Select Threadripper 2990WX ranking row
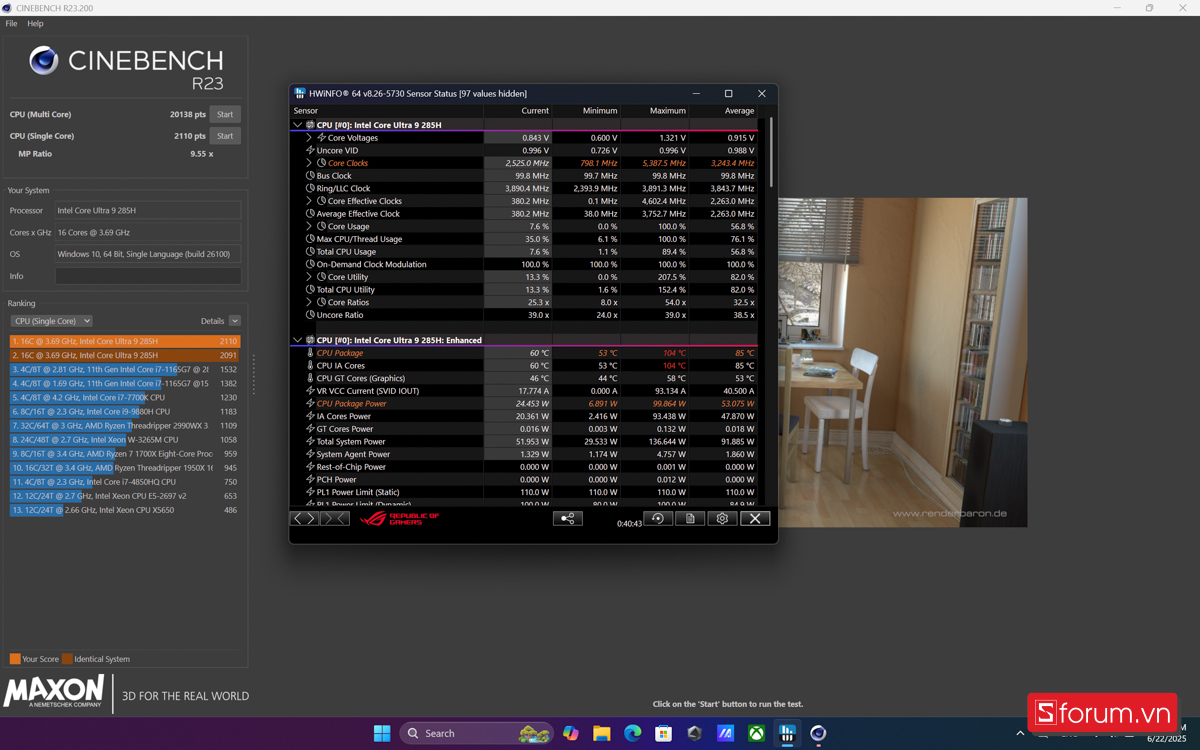Image resolution: width=1200 pixels, height=750 pixels. pyautogui.click(x=125, y=425)
